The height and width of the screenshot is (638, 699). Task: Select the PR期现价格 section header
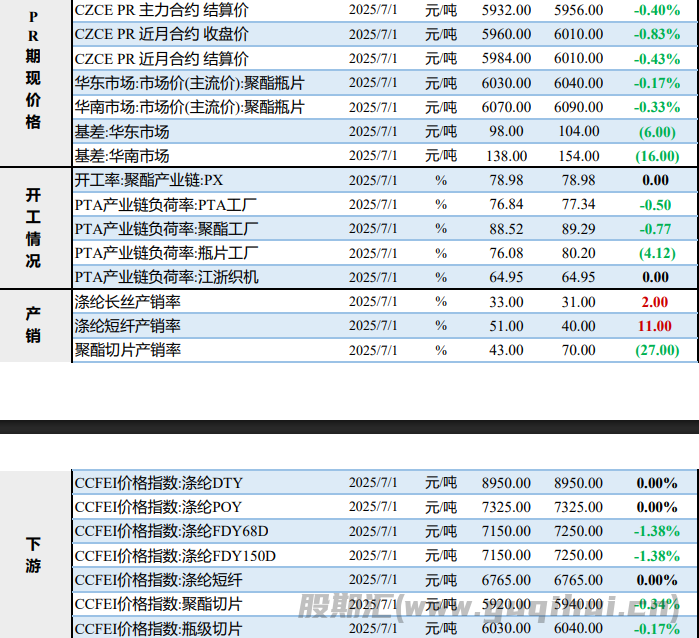click(33, 70)
